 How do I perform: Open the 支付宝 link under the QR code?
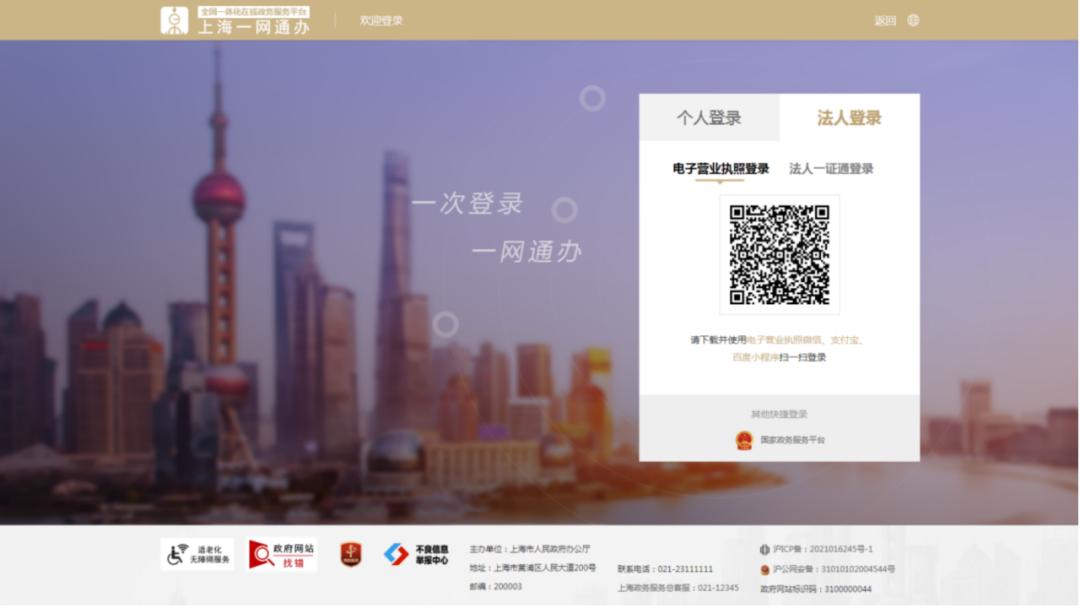point(844,339)
